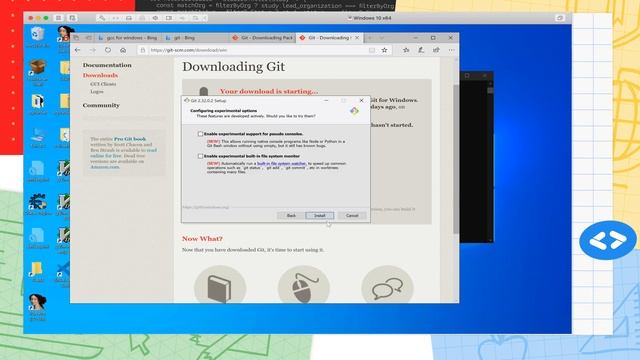640x360 pixels.
Task: Open the Recycle Bin desktop icon
Action: [x=38, y=36]
